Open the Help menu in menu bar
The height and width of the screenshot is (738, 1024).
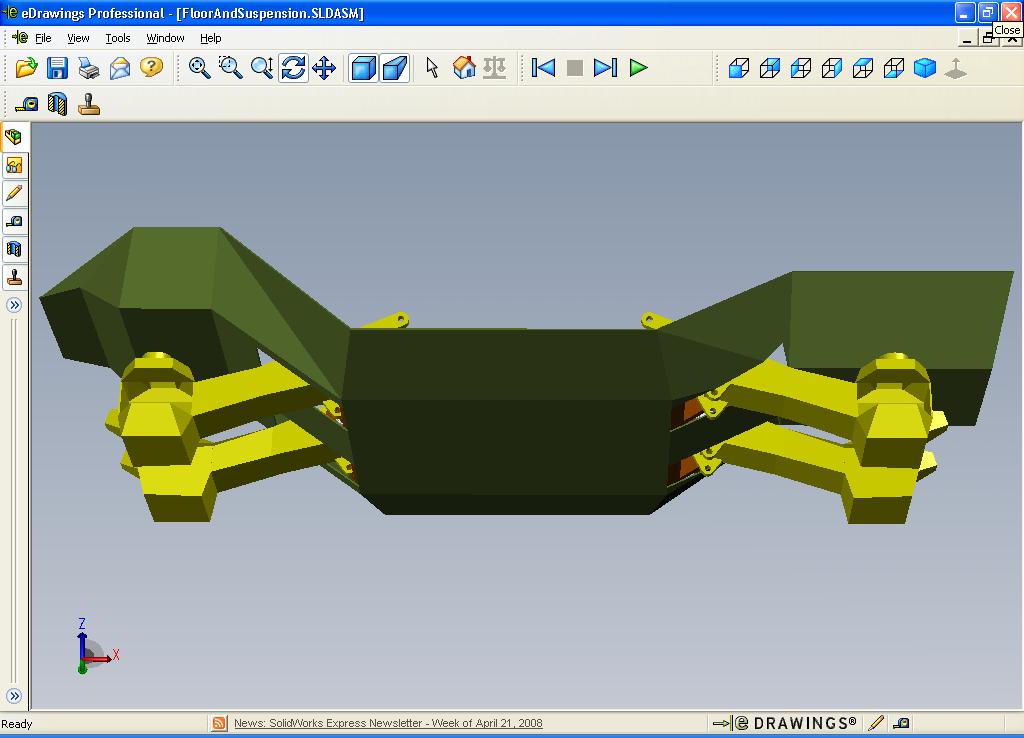[210, 39]
